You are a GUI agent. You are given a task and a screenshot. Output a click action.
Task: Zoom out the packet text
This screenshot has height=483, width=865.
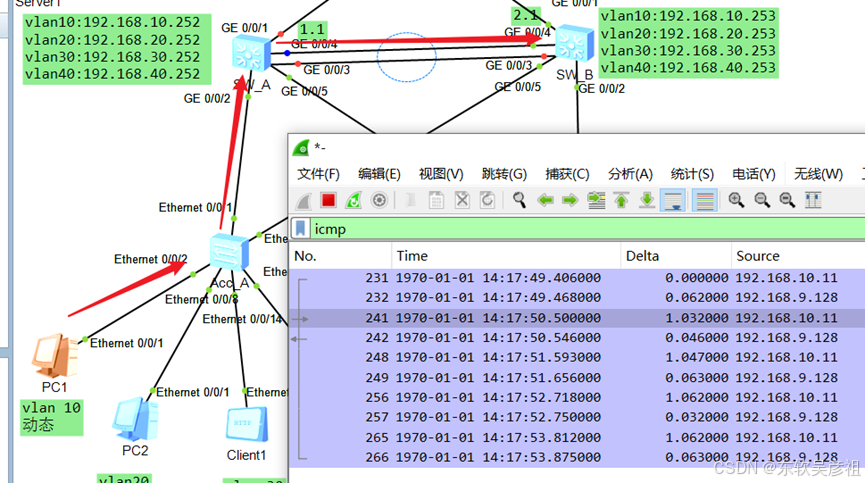(762, 200)
